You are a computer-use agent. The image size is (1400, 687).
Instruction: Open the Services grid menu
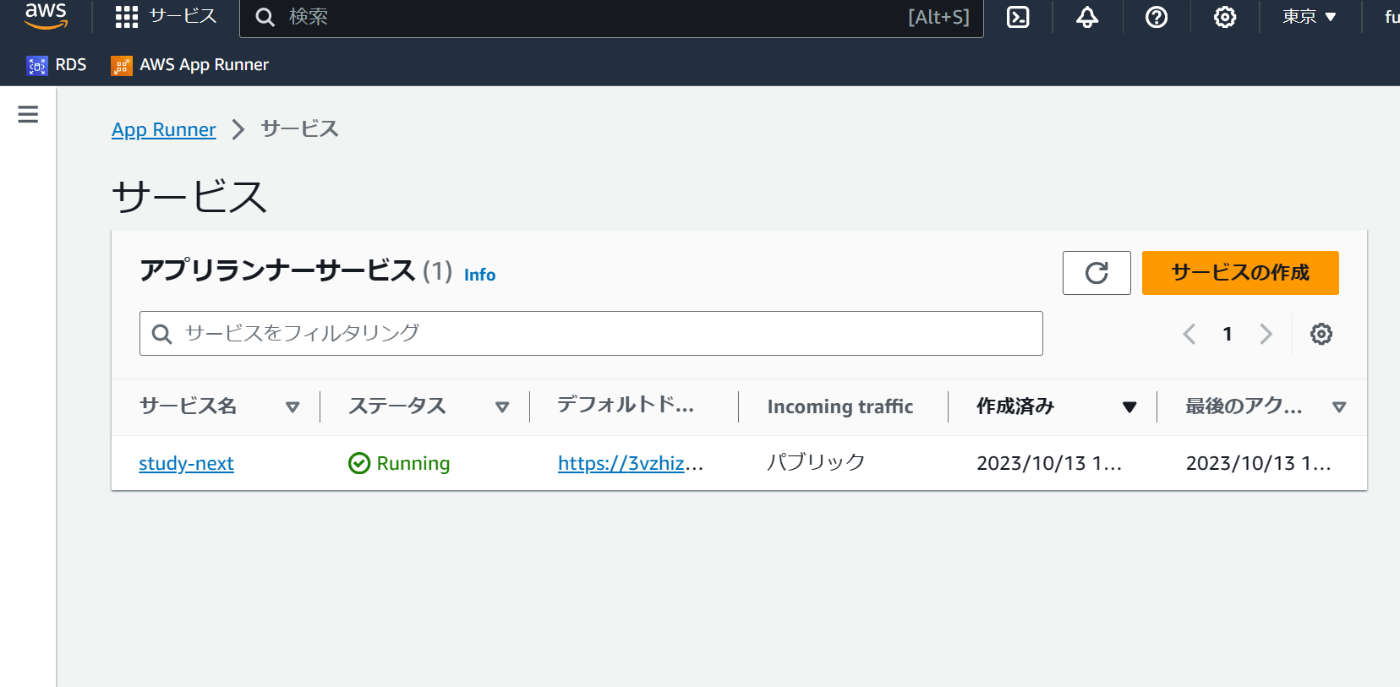[x=166, y=16]
